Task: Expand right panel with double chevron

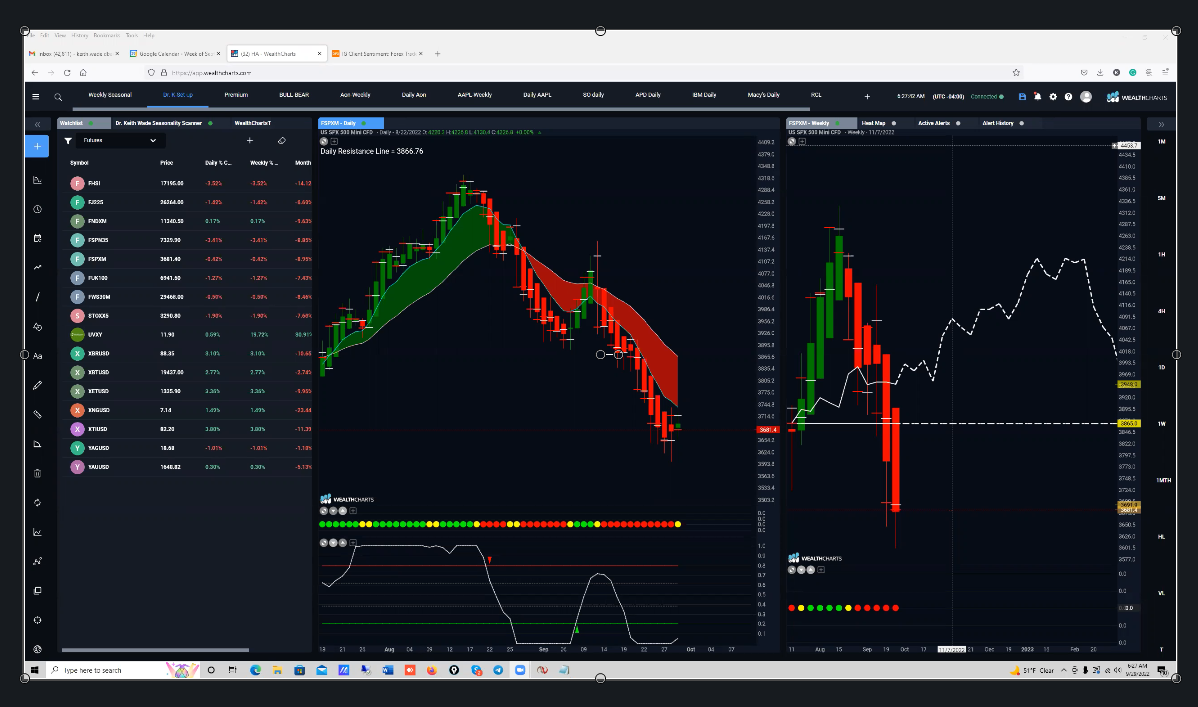Action: click(1161, 124)
